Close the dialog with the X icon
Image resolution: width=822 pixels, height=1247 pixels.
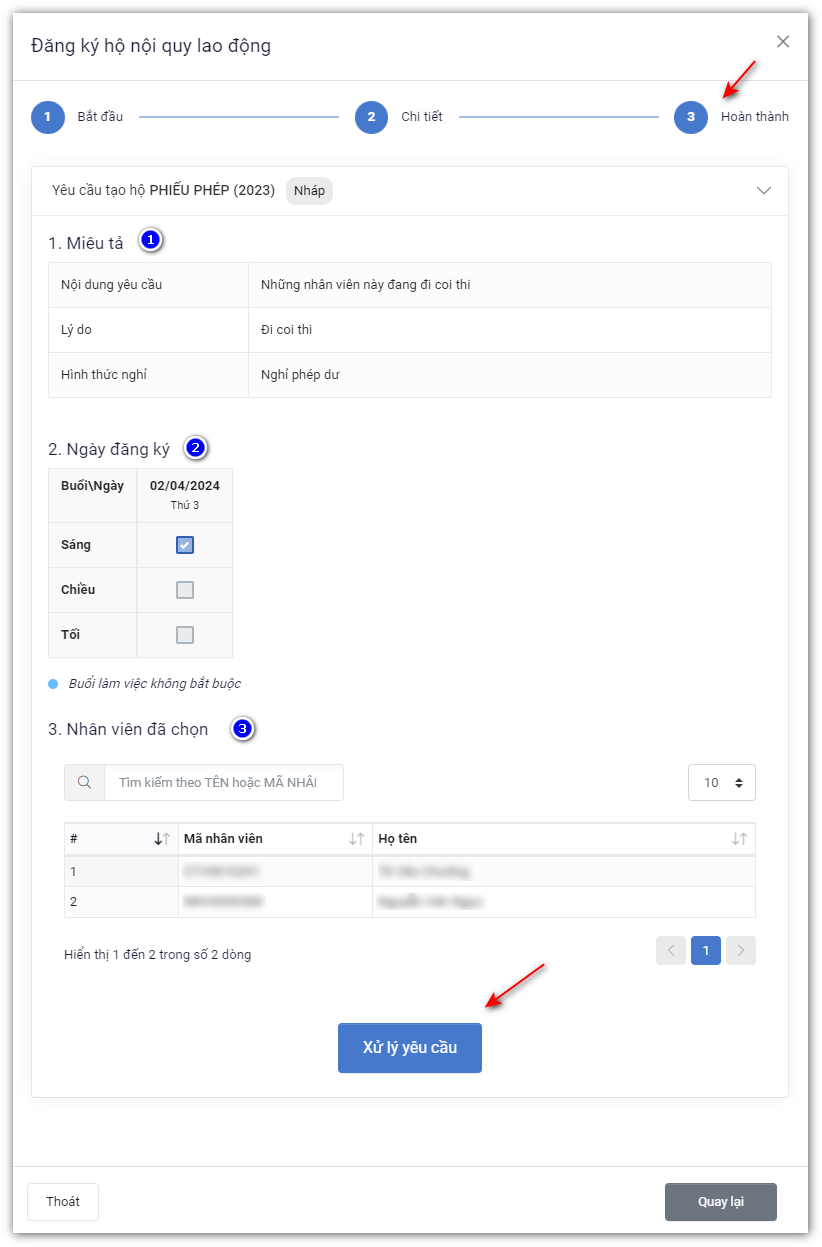click(783, 42)
